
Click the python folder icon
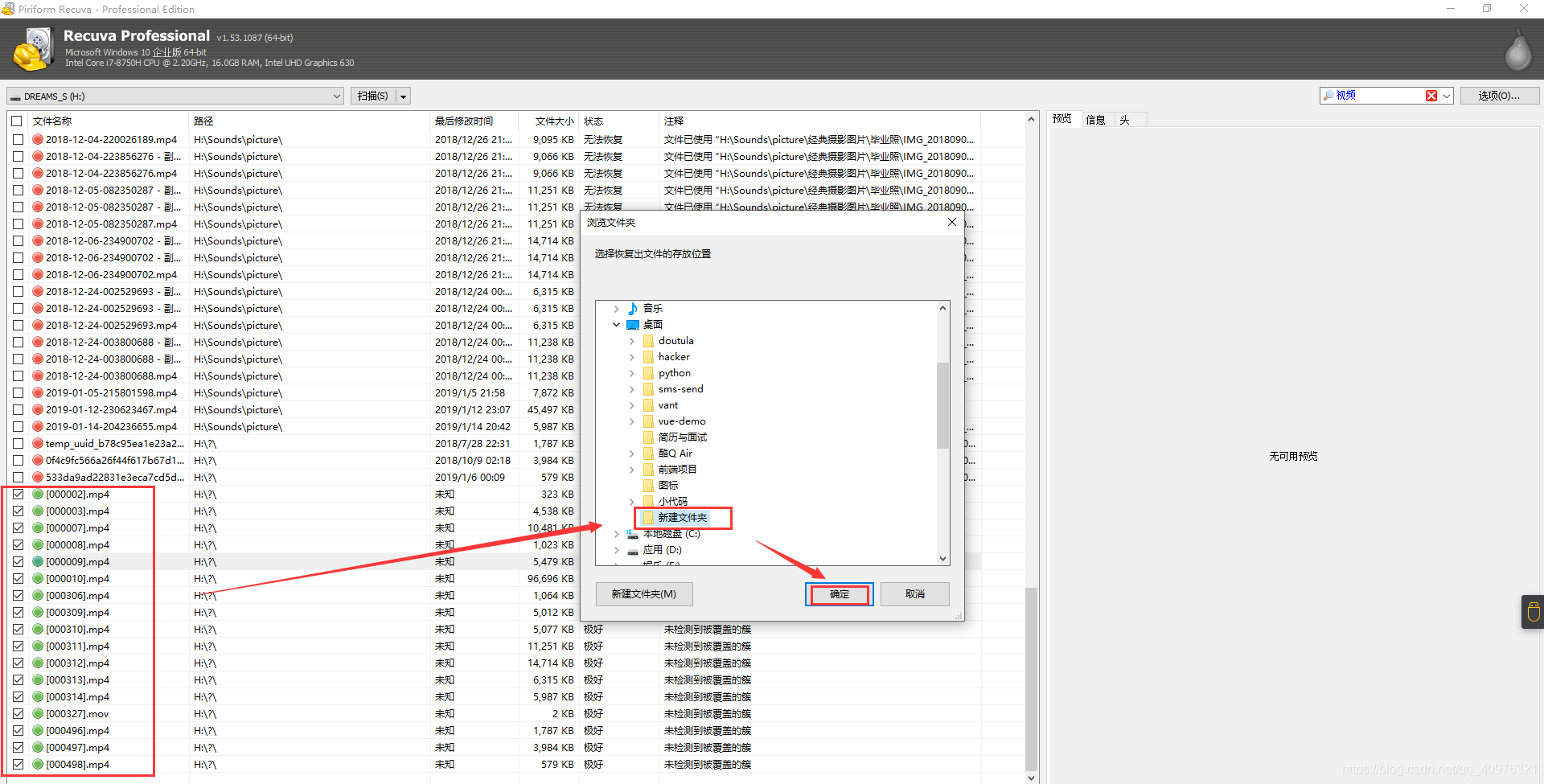(648, 373)
